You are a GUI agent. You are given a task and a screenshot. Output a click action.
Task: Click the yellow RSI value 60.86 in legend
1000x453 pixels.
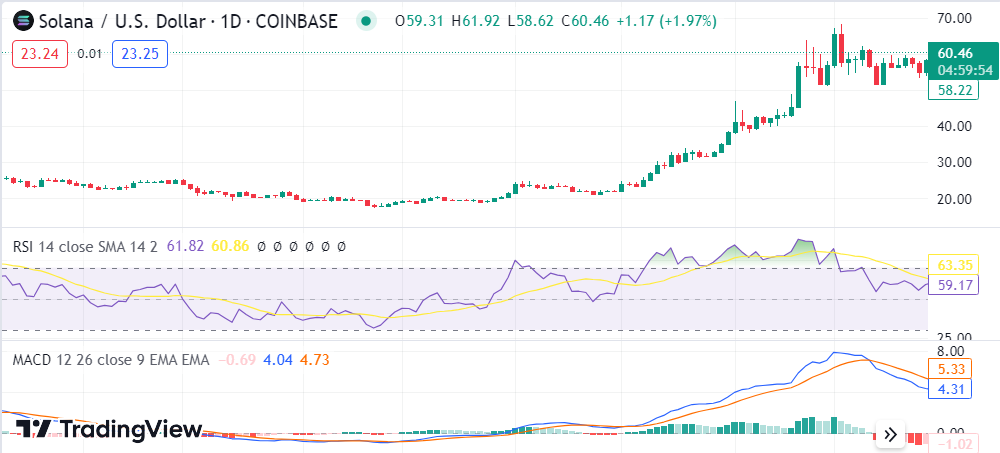[x=230, y=246]
